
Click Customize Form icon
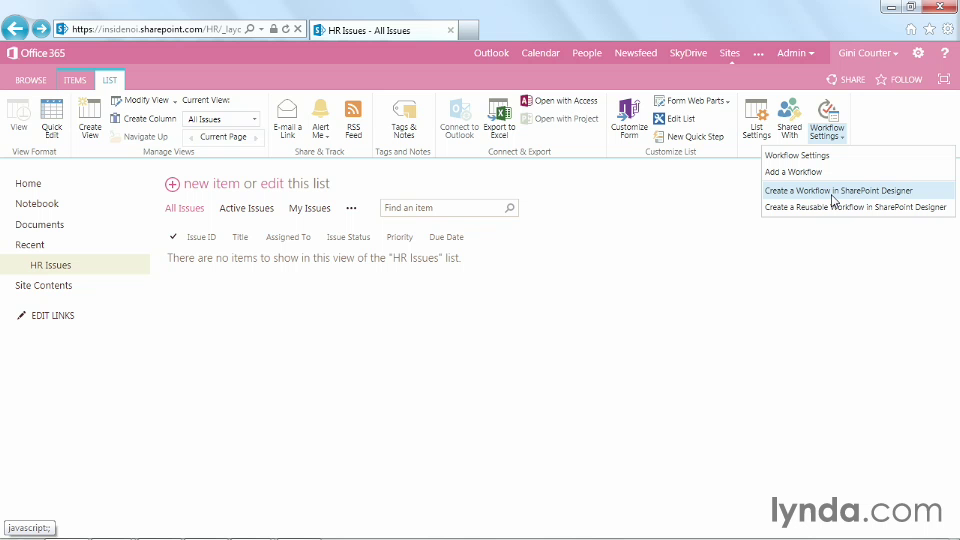pos(629,118)
